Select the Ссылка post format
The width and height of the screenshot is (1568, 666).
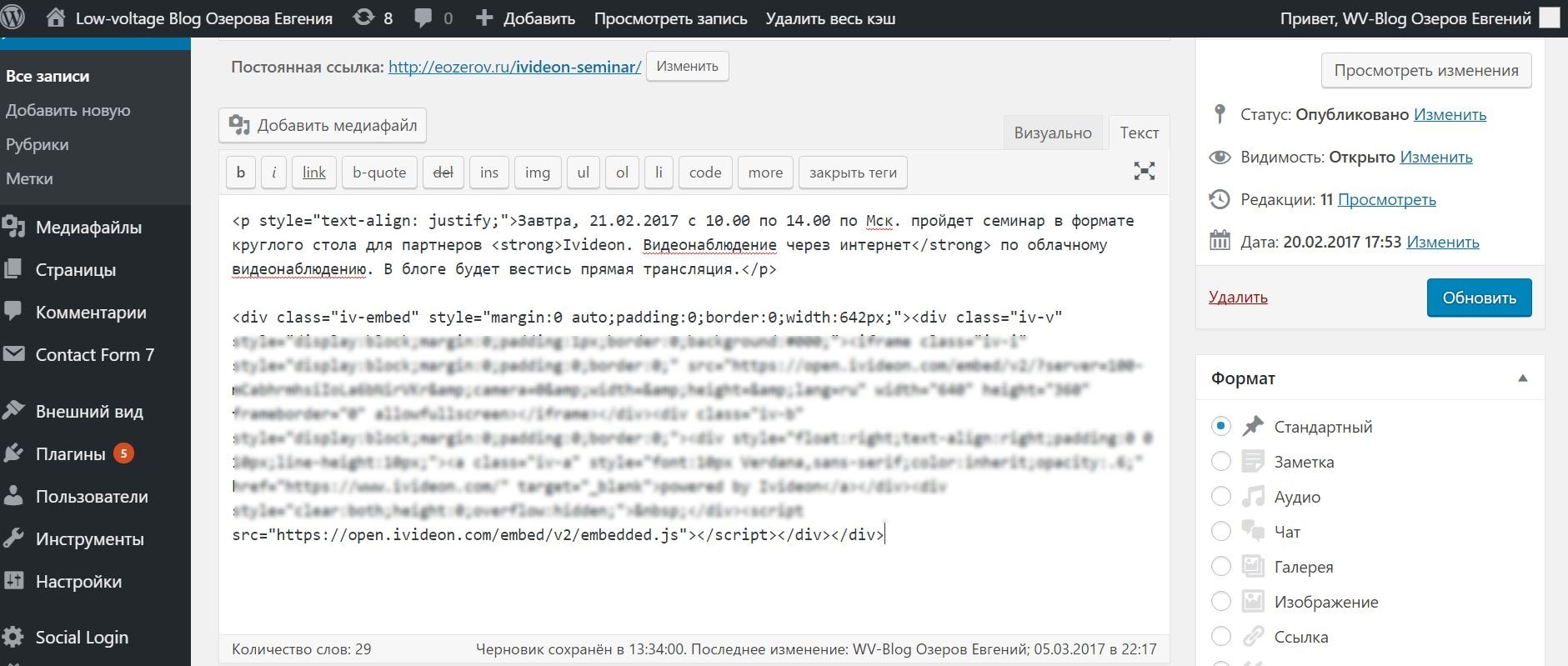coord(1220,636)
